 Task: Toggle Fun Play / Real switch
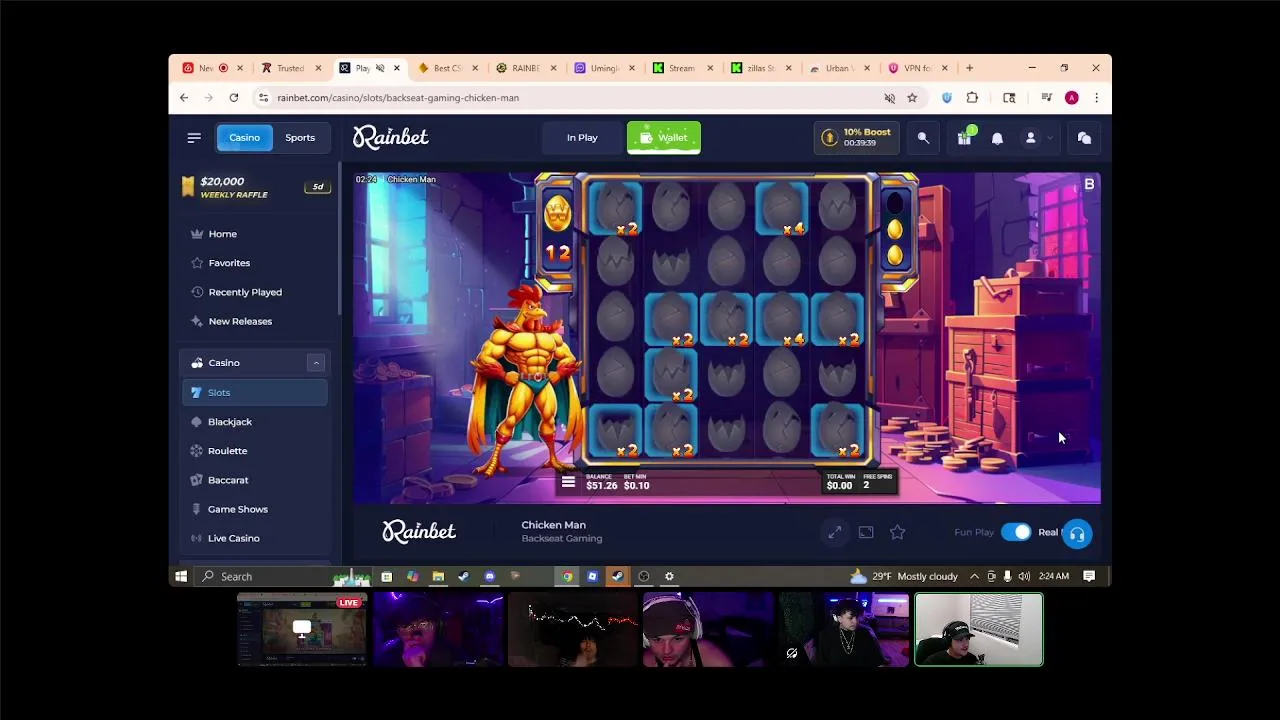(x=1016, y=532)
